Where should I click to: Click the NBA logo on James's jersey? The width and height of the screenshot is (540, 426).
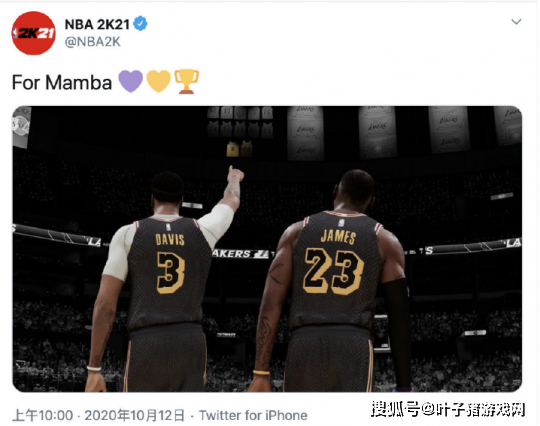coord(341,222)
